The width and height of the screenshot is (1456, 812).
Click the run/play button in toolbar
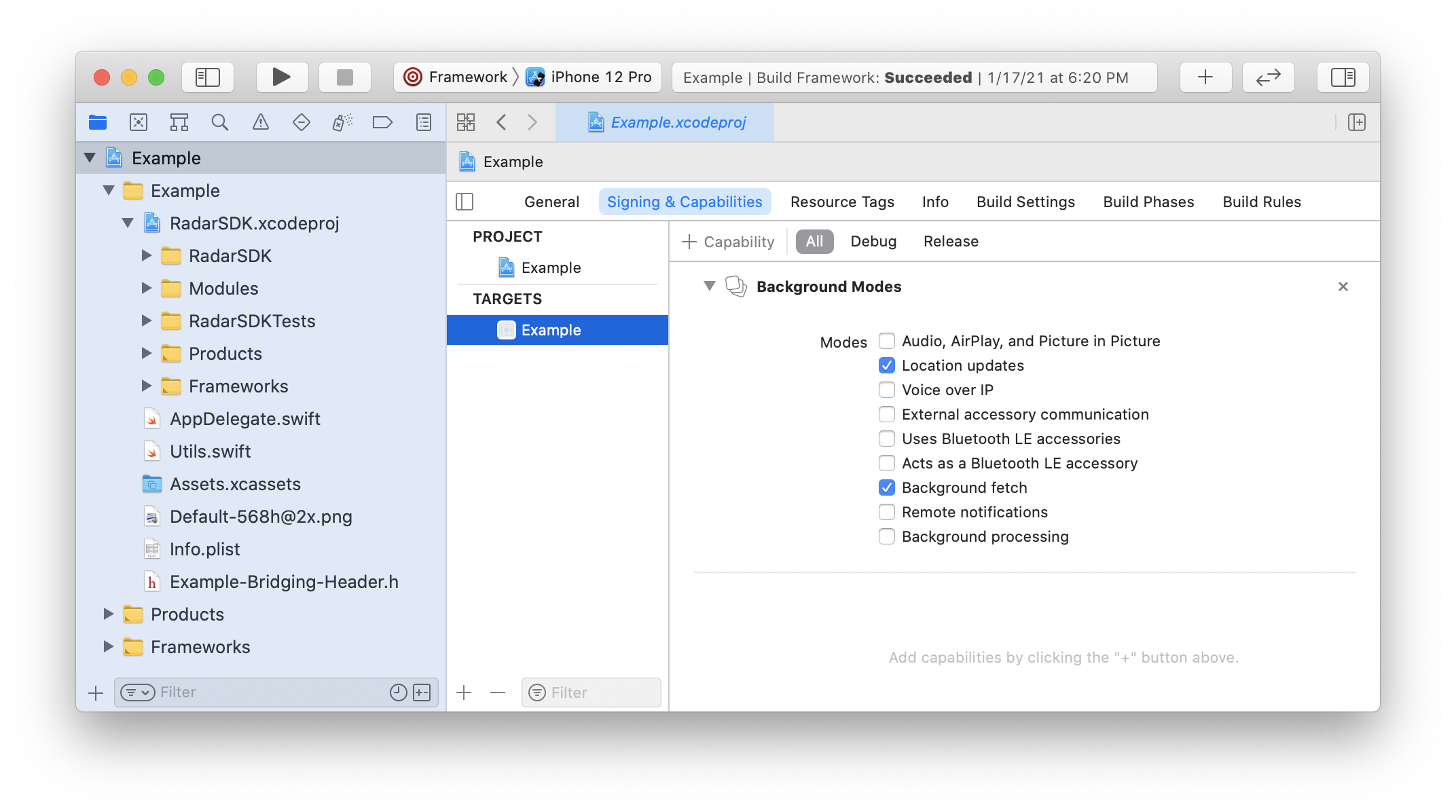click(280, 78)
